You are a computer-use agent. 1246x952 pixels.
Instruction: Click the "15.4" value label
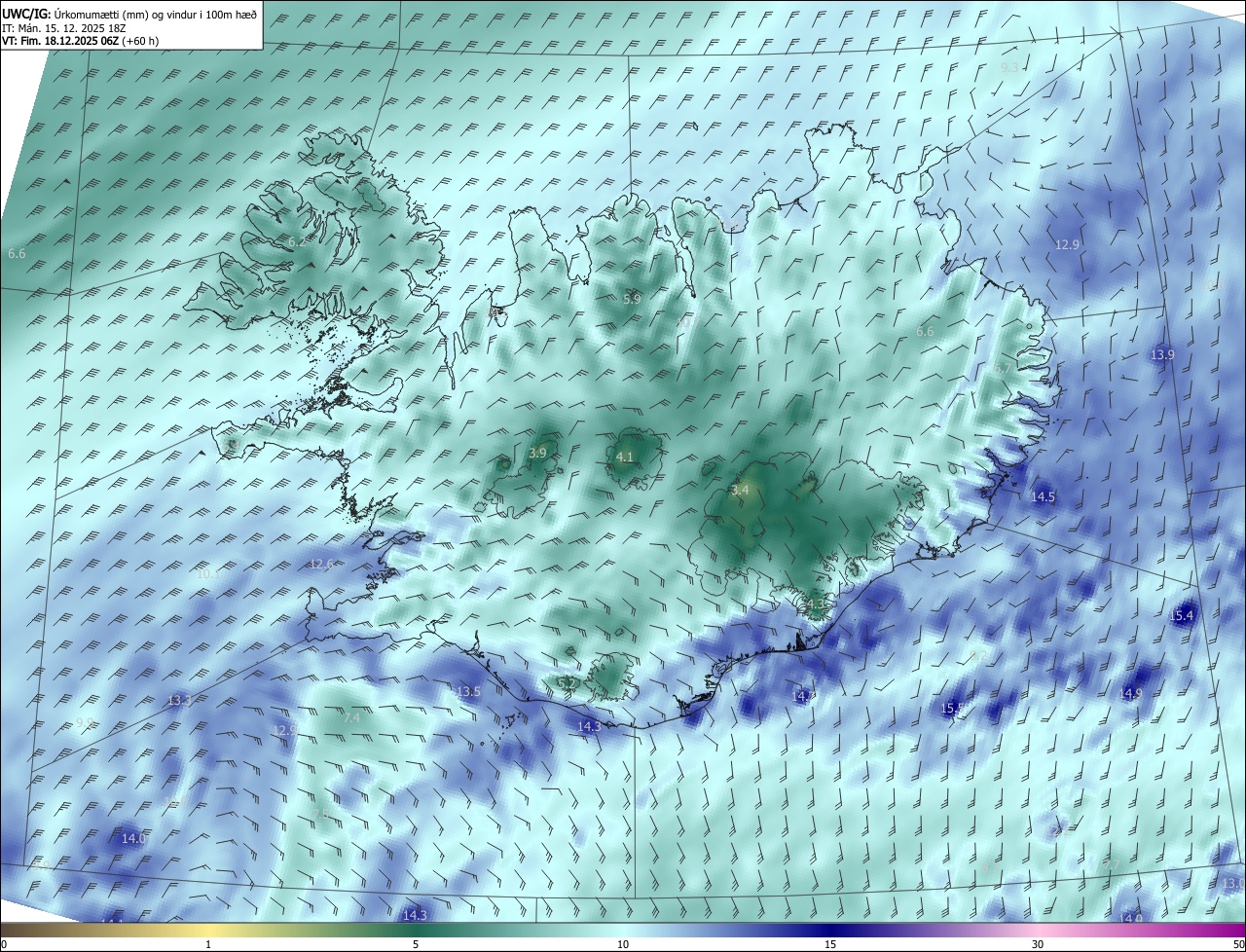(1181, 615)
